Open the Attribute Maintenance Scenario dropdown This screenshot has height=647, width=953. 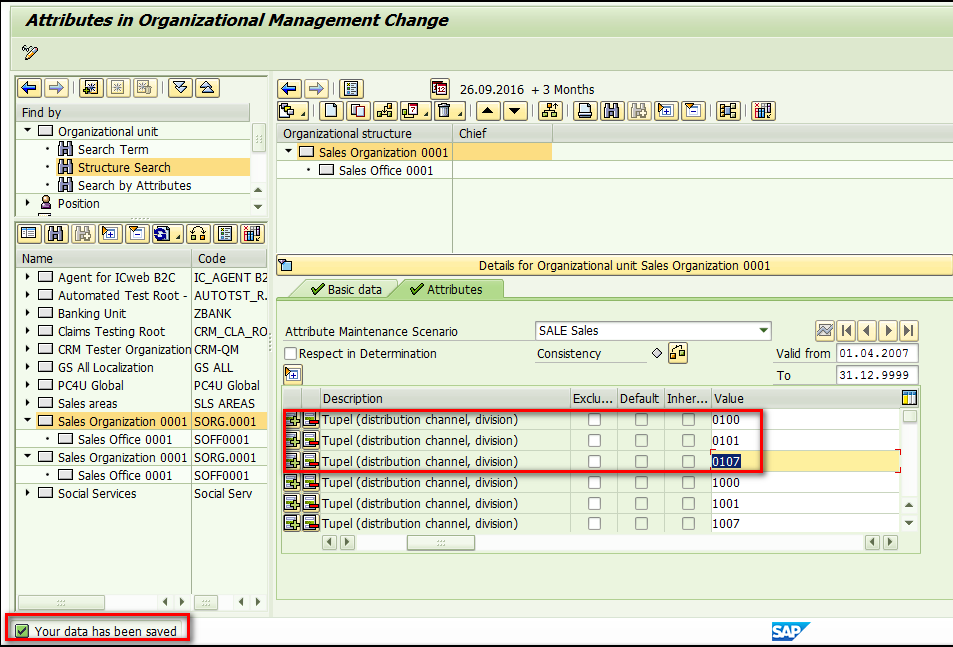(764, 331)
